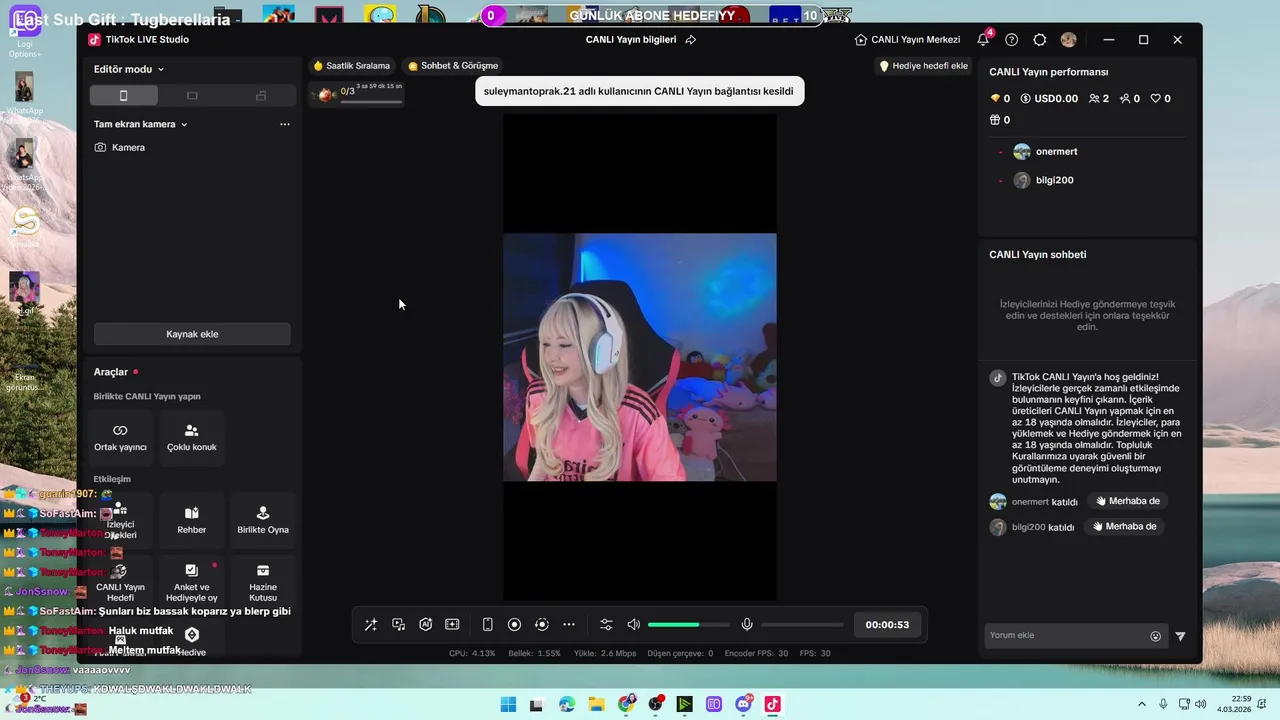This screenshot has width=1280, height=720.
Task: Click the Kaynak ekle button
Action: pos(192,334)
